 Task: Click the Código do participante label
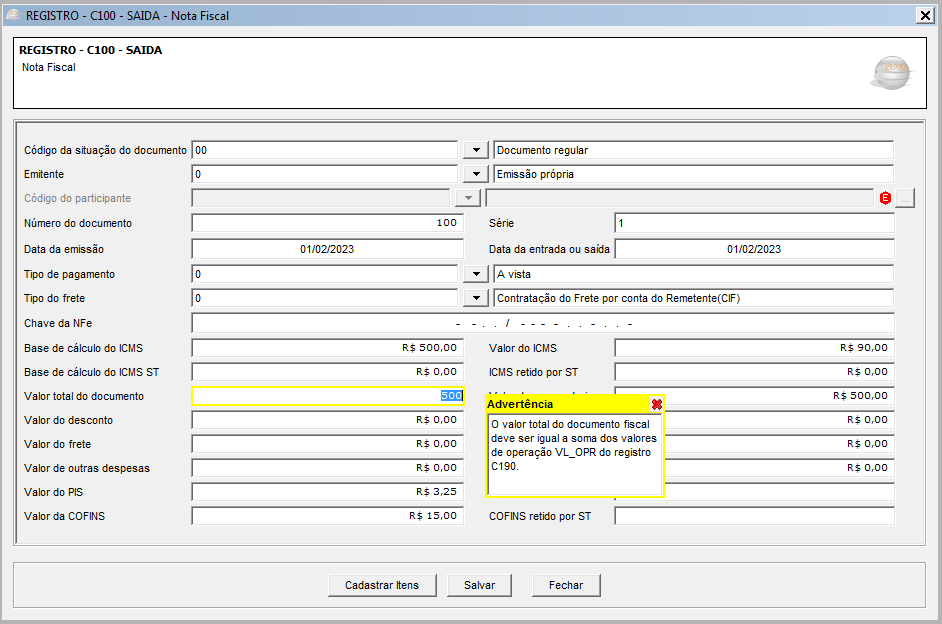click(77, 198)
